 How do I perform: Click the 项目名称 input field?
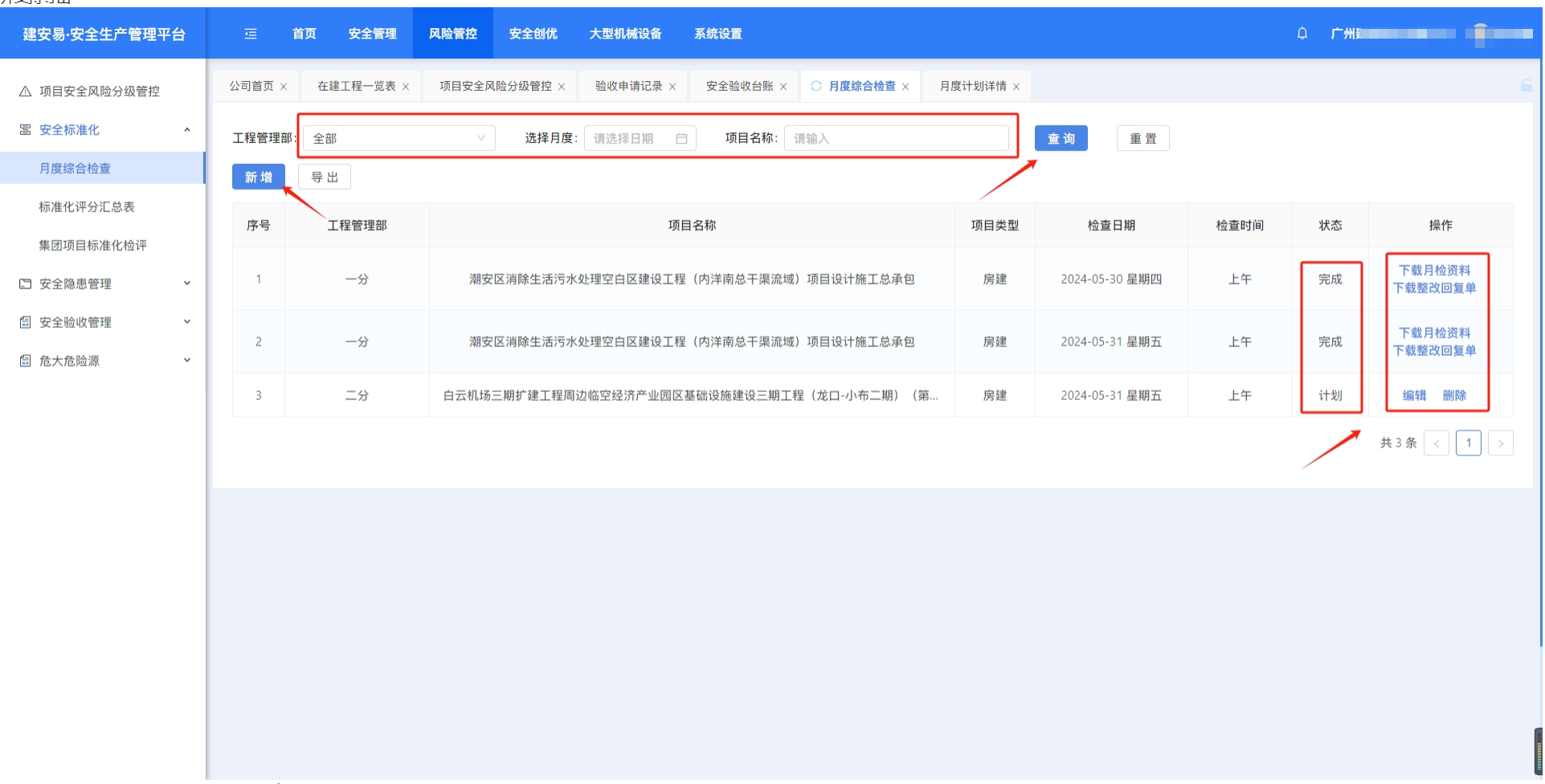(x=896, y=139)
